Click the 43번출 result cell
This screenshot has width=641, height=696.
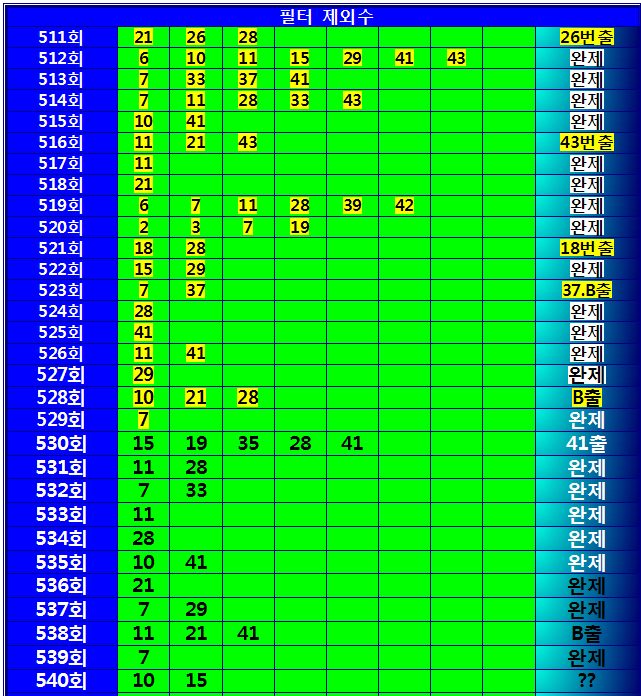587,142
